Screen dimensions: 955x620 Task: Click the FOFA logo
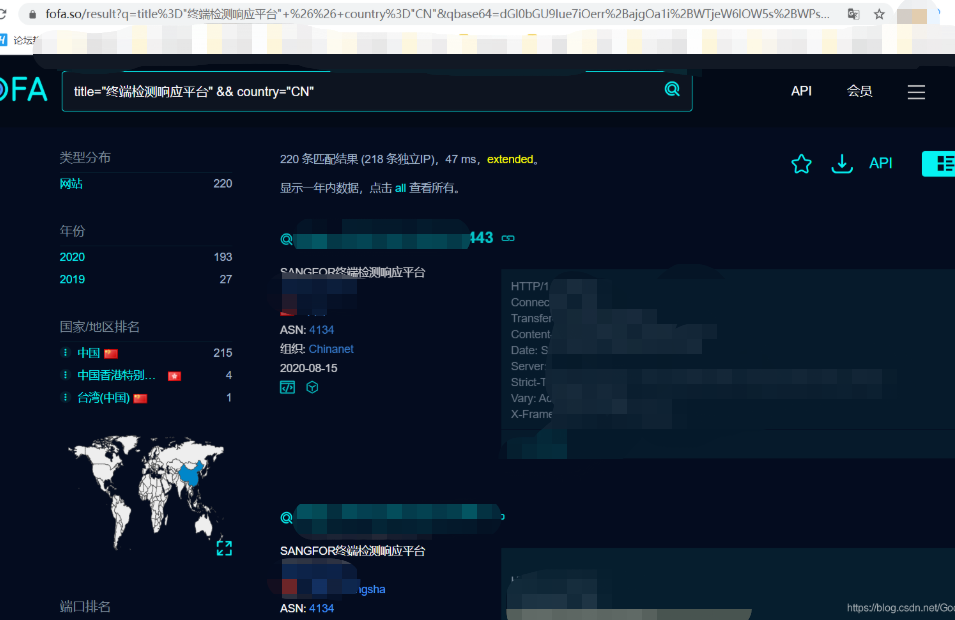coord(23,90)
